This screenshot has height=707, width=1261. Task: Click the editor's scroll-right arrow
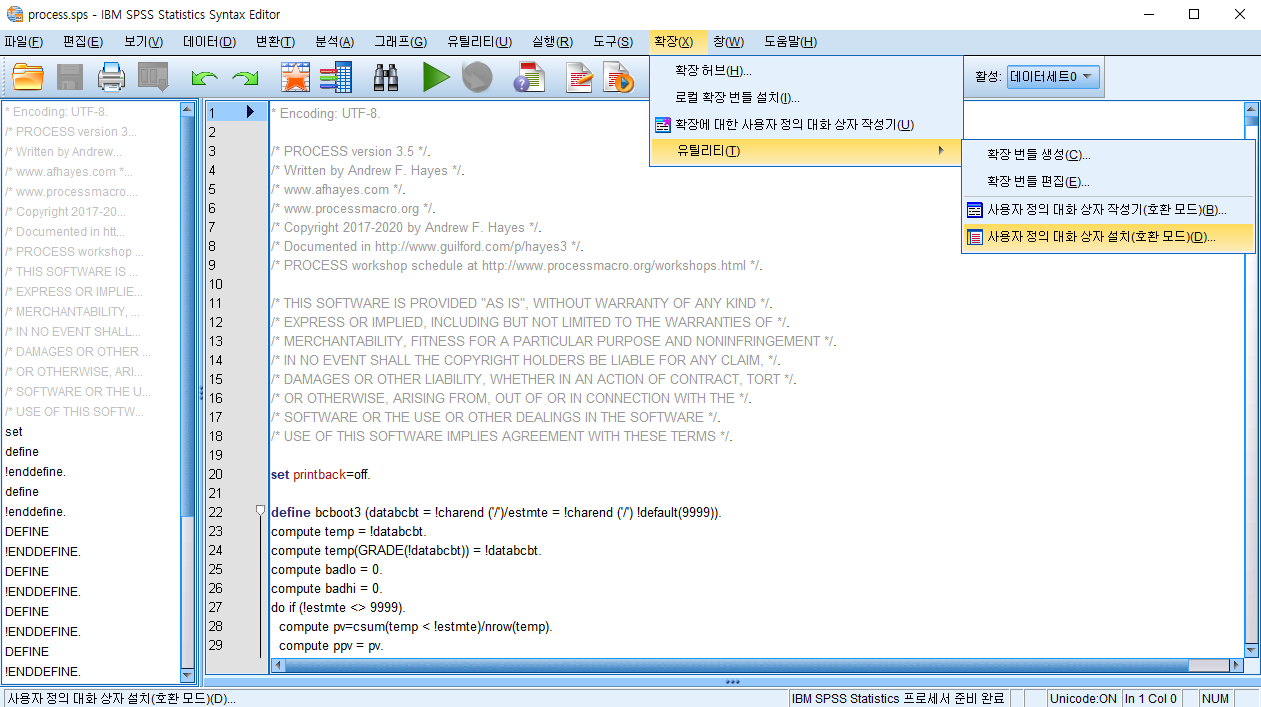pos(1235,665)
